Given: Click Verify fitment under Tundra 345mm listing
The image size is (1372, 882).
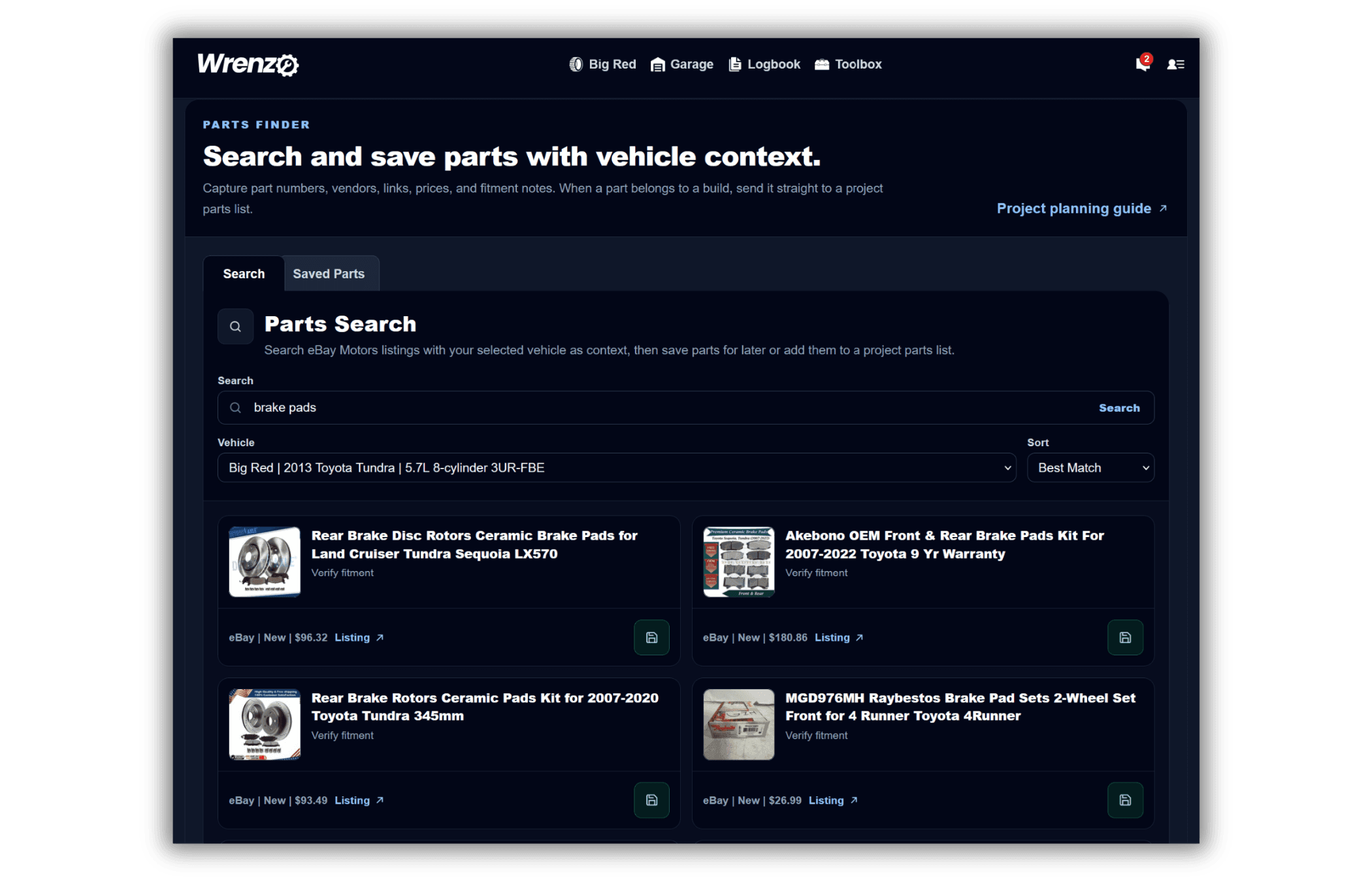Looking at the screenshot, I should pyautogui.click(x=342, y=736).
